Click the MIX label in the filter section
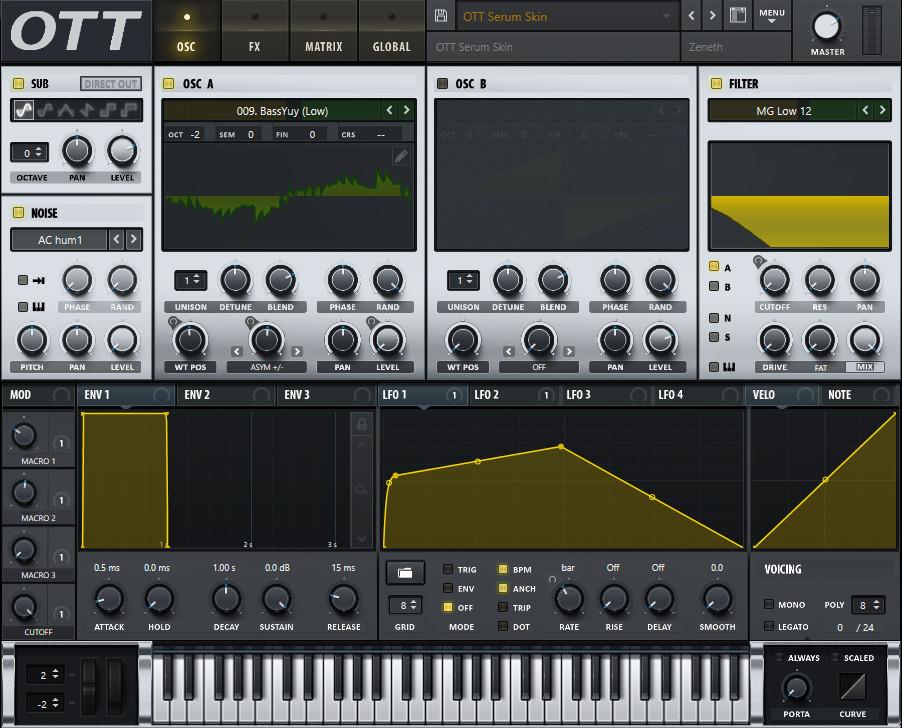 pyautogui.click(x=865, y=367)
